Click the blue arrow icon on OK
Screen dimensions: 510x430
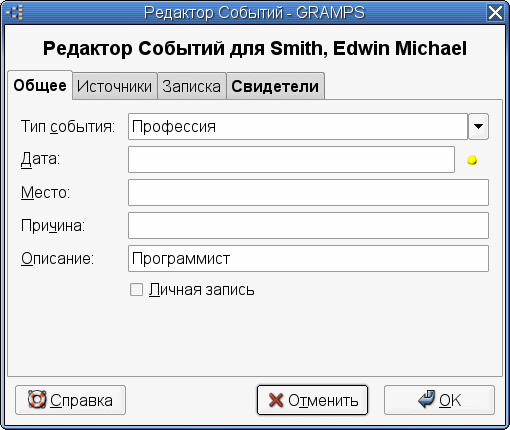427,399
